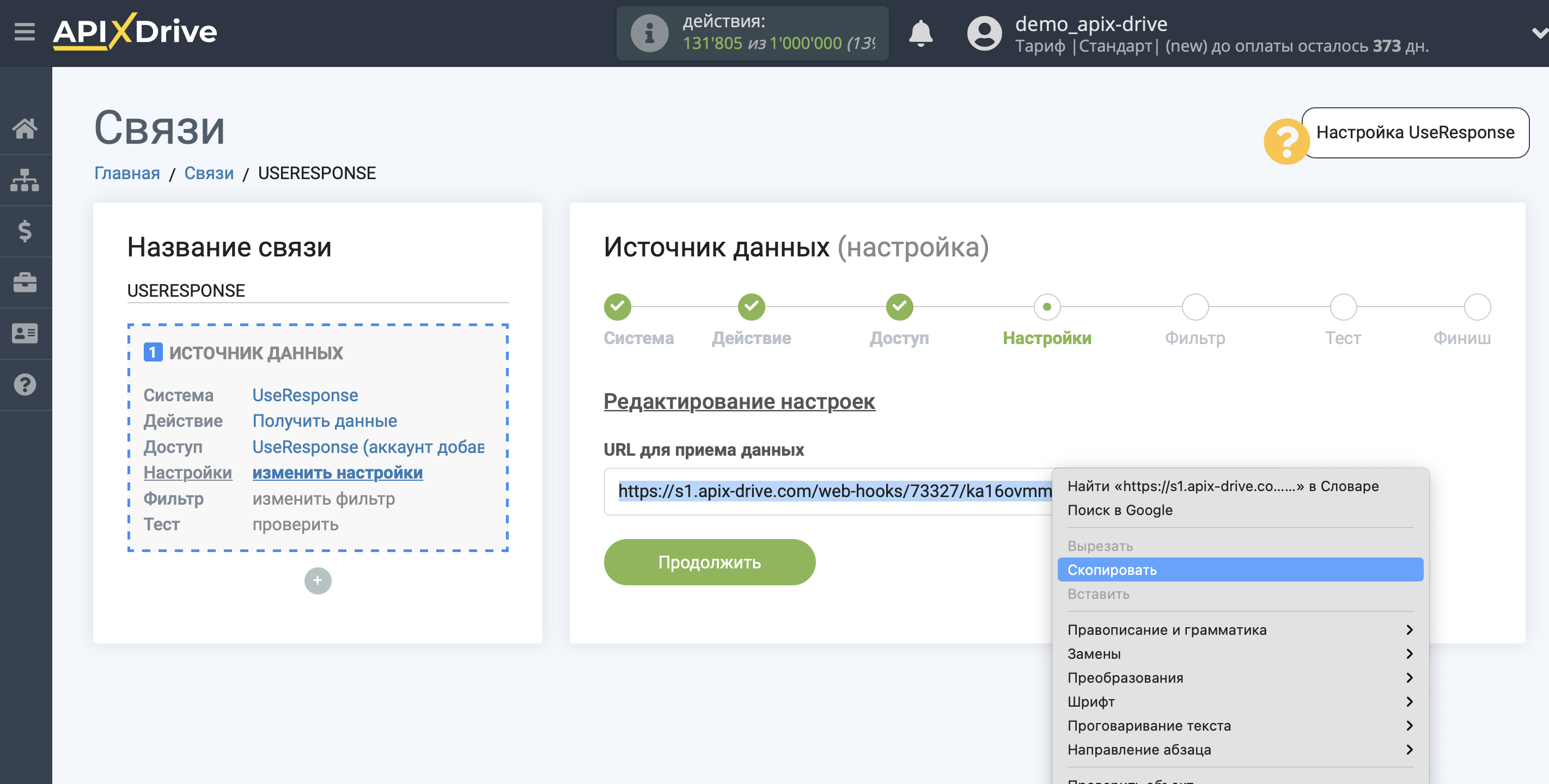
Task: Click изменить фильтр text
Action: 324,498
